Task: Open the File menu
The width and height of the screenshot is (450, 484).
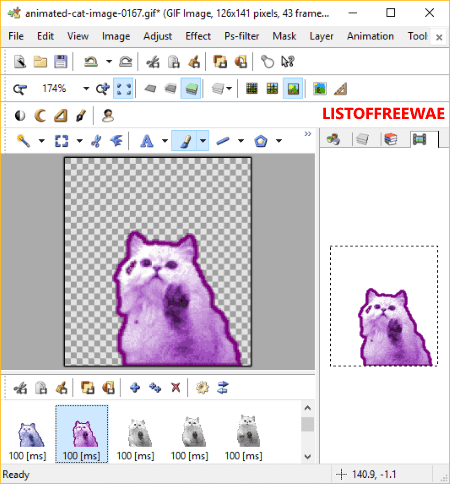Action: click(x=16, y=36)
